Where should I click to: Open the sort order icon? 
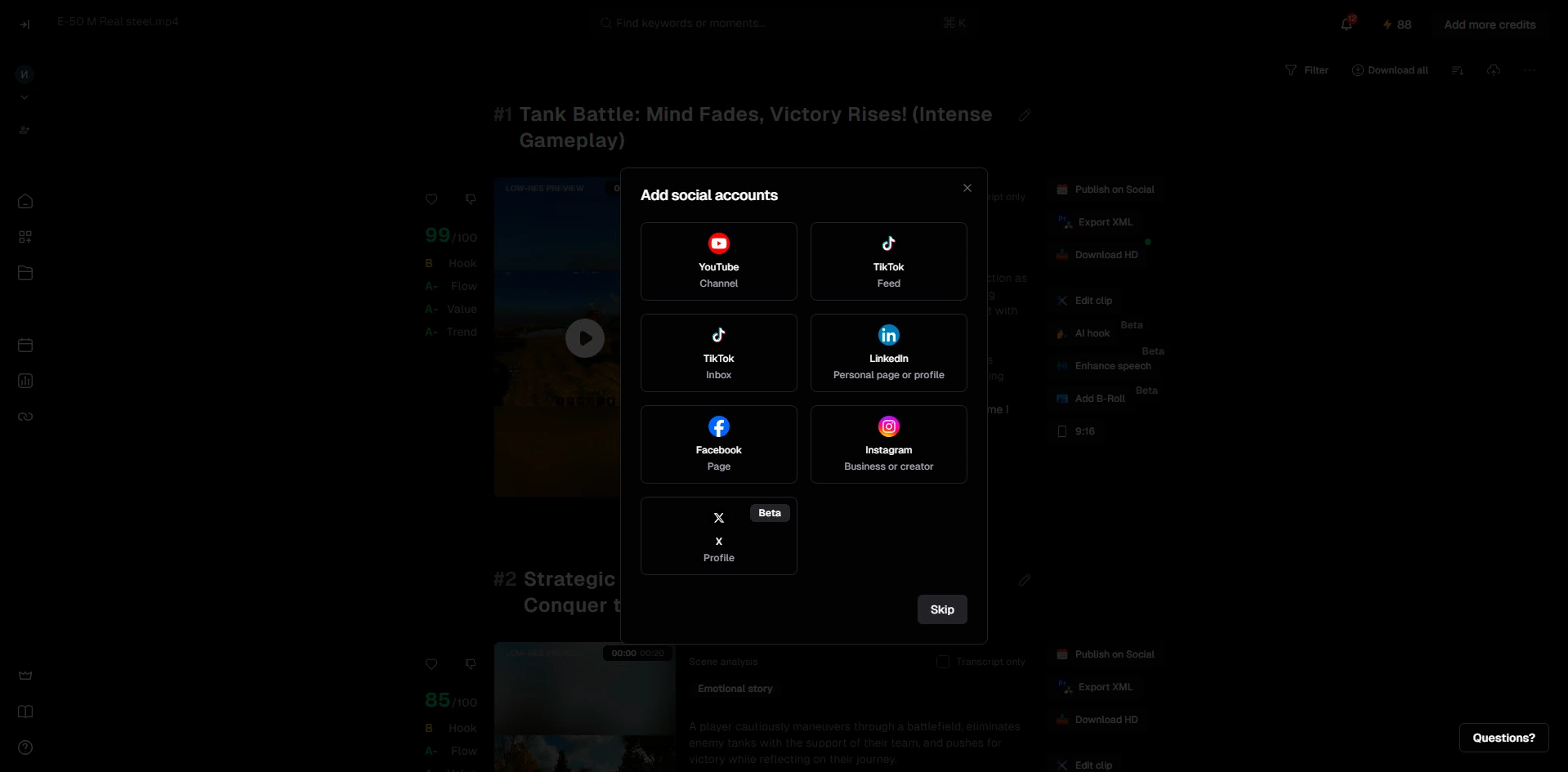click(1457, 70)
